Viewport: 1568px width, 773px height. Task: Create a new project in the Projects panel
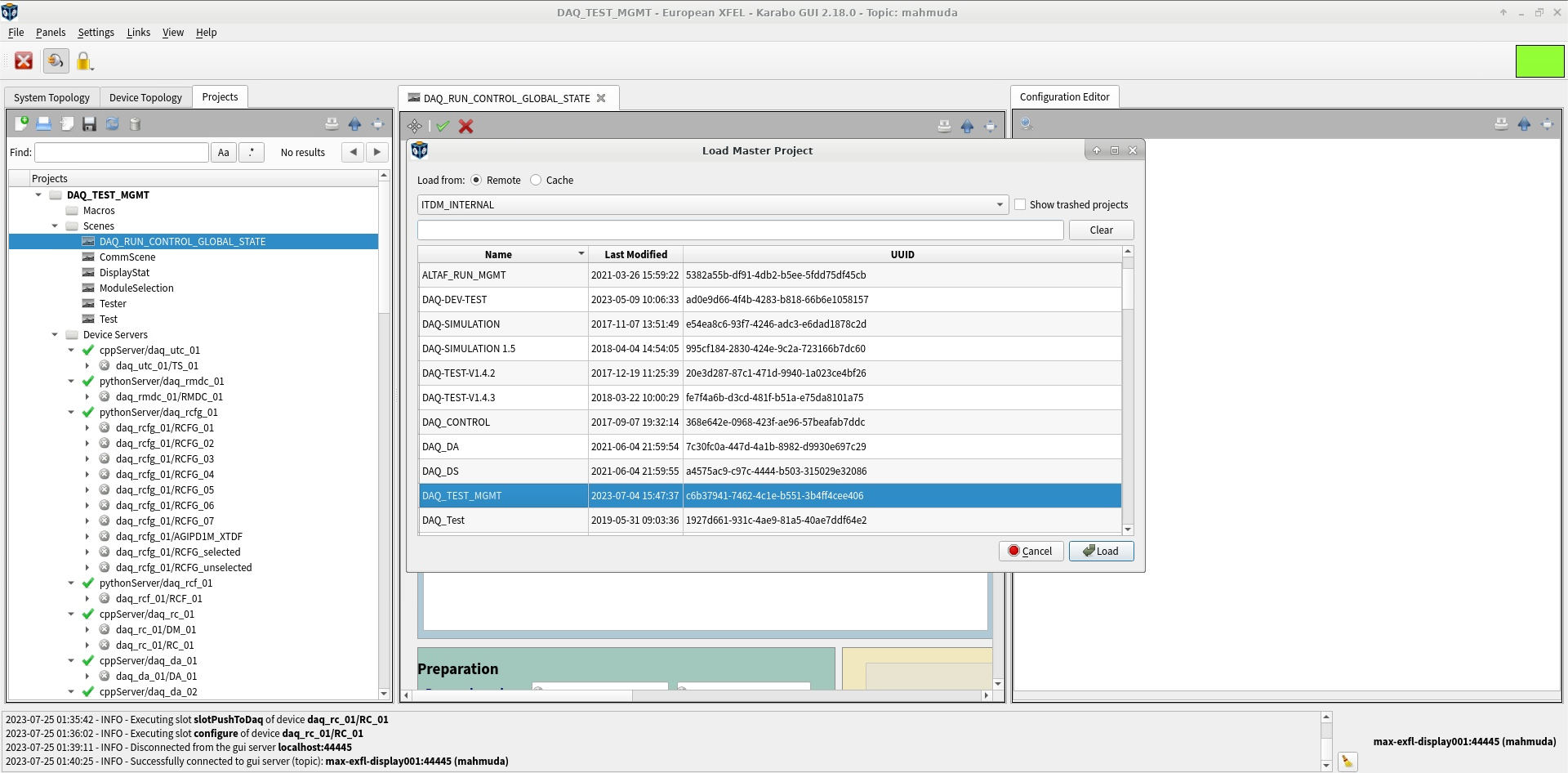(x=20, y=124)
